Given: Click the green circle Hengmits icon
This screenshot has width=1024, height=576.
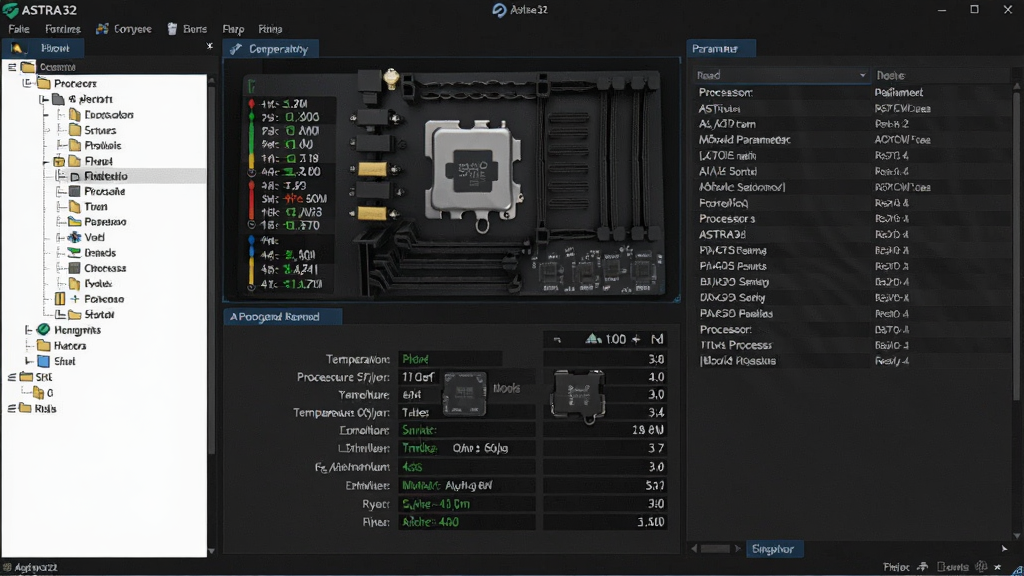Looking at the screenshot, I should tap(44, 330).
